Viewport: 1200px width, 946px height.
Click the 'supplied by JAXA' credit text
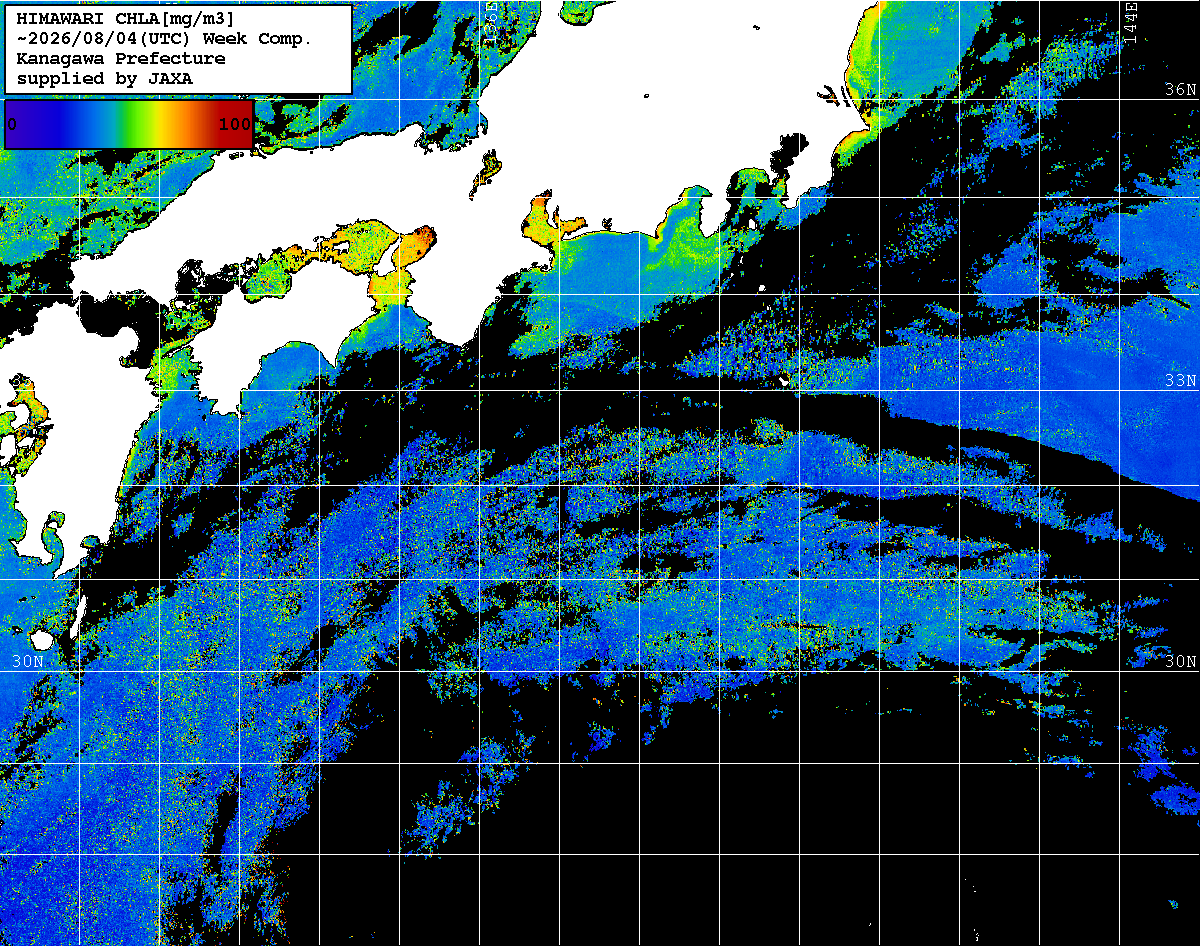tap(104, 78)
